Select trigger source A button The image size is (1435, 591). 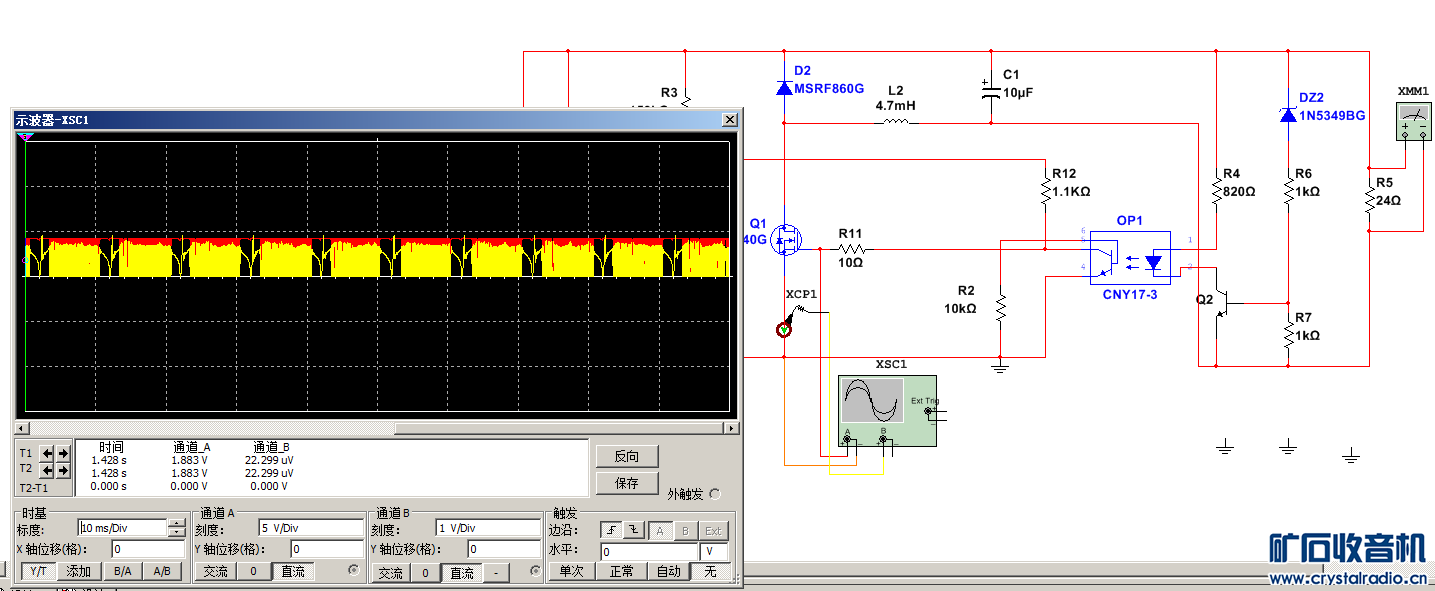662,530
